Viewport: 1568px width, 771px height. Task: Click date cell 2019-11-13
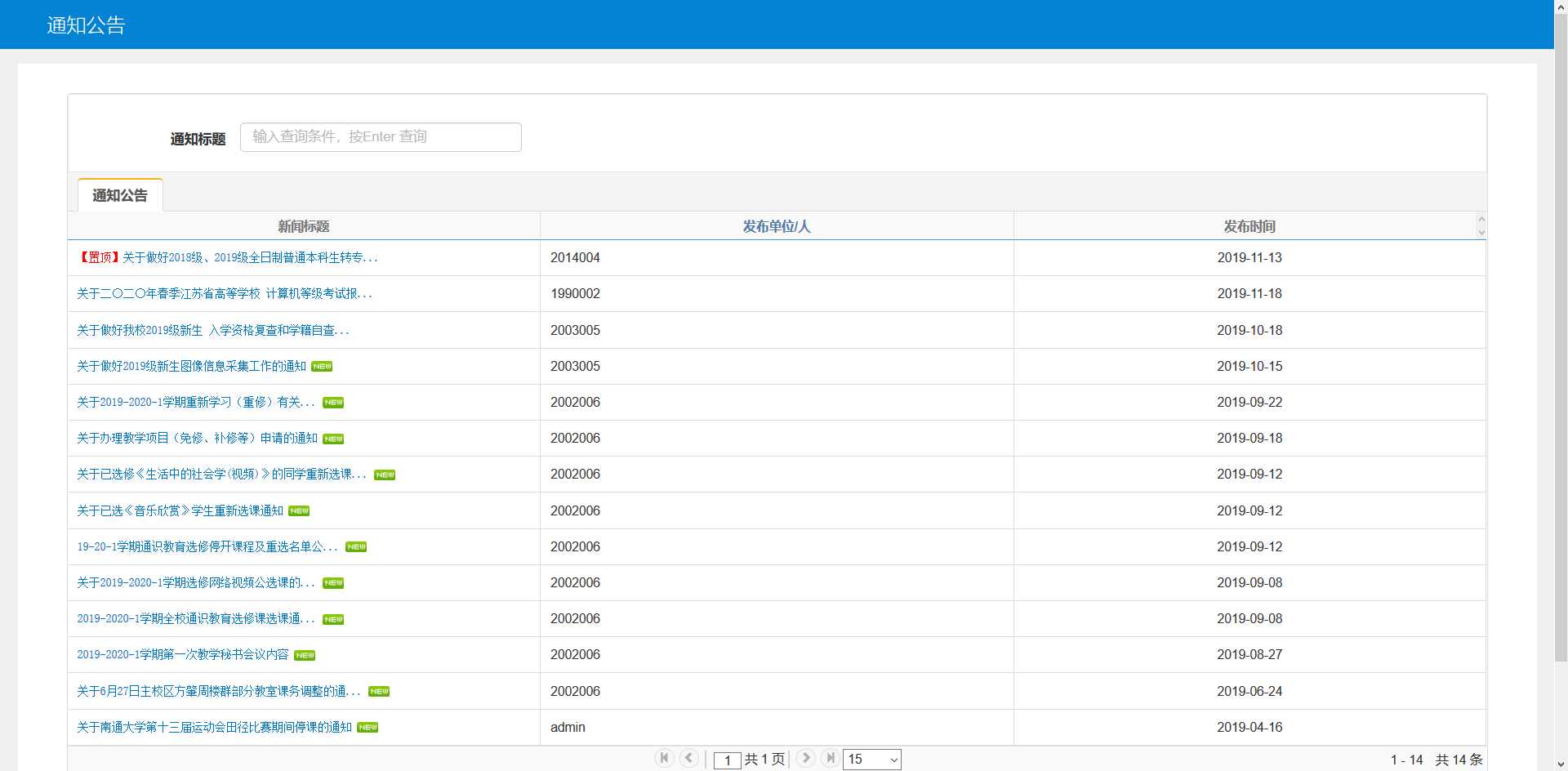click(x=1249, y=257)
